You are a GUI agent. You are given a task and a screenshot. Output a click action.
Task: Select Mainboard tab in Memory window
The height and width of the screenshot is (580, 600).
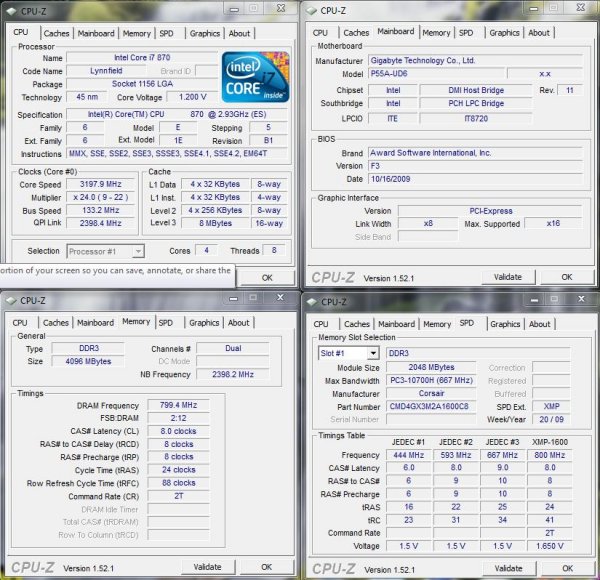96,323
